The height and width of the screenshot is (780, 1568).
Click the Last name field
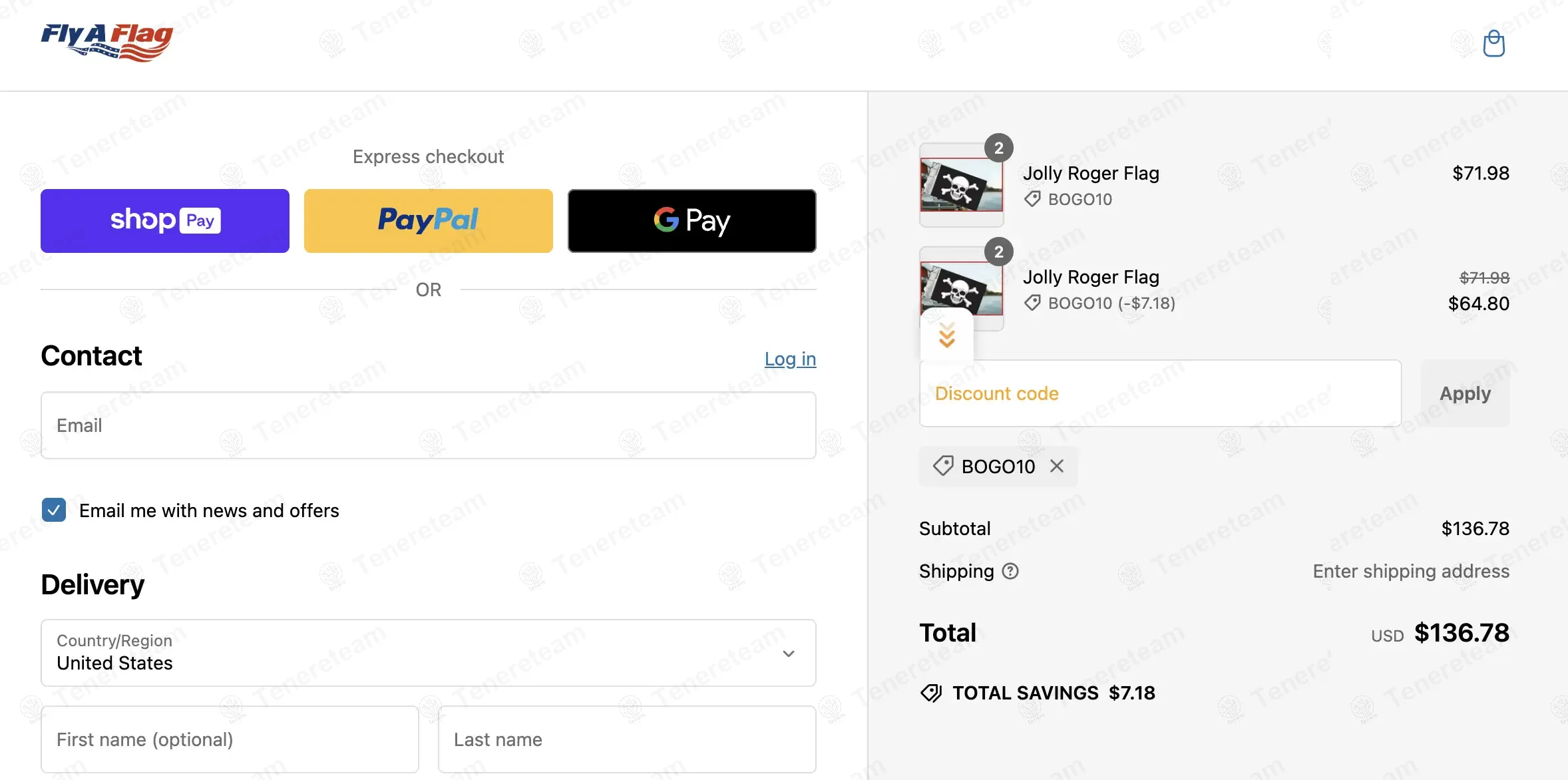[x=627, y=739]
